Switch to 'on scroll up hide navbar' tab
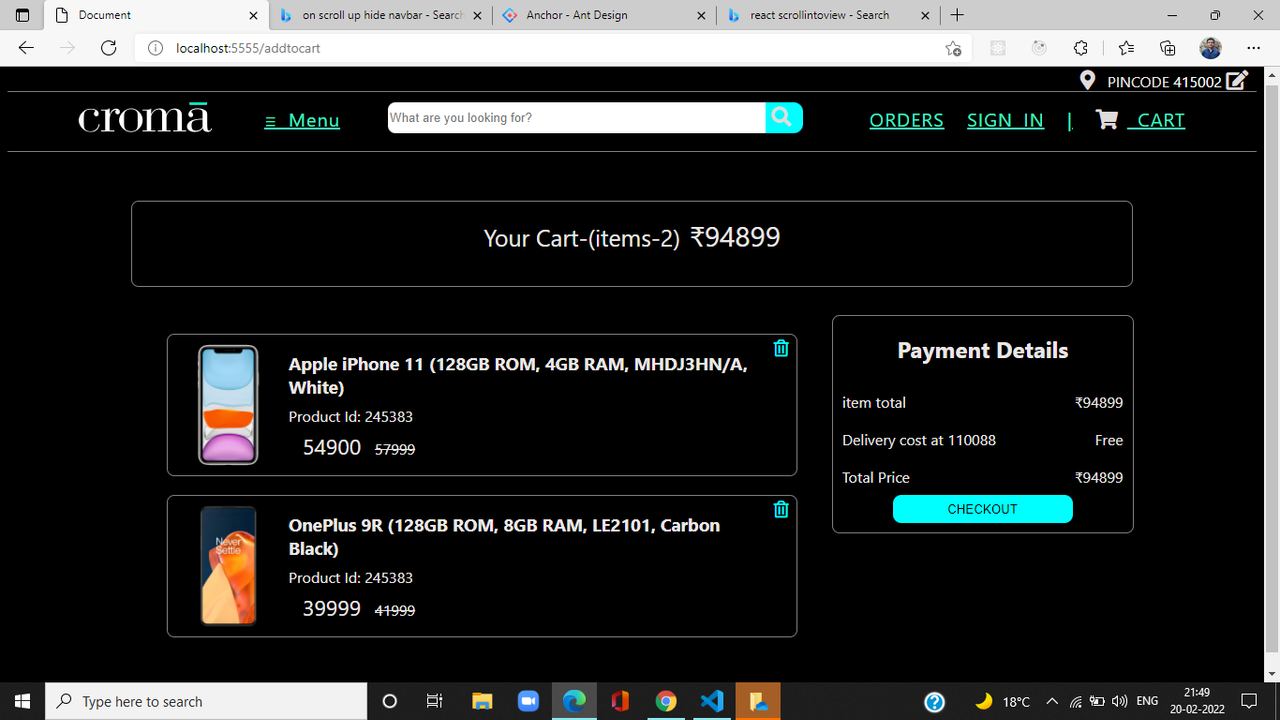1280x720 pixels. click(x=382, y=15)
